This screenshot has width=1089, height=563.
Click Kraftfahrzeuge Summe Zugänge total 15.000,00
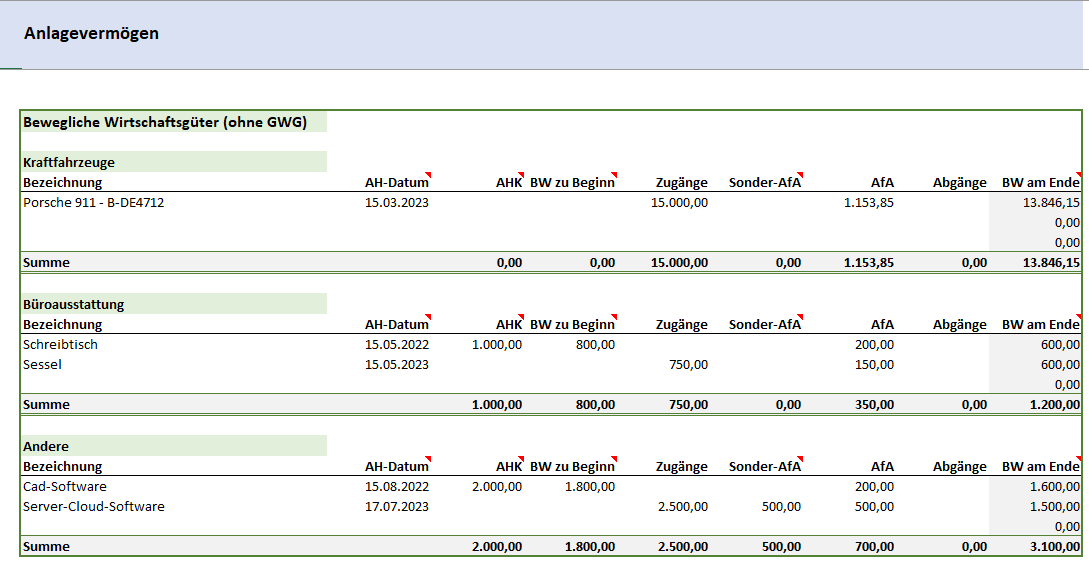pyautogui.click(x=679, y=263)
